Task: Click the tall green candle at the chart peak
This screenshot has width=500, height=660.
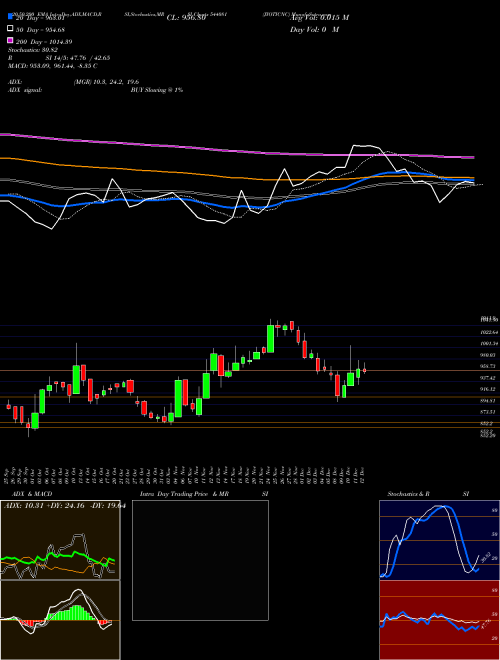Action: tap(270, 338)
